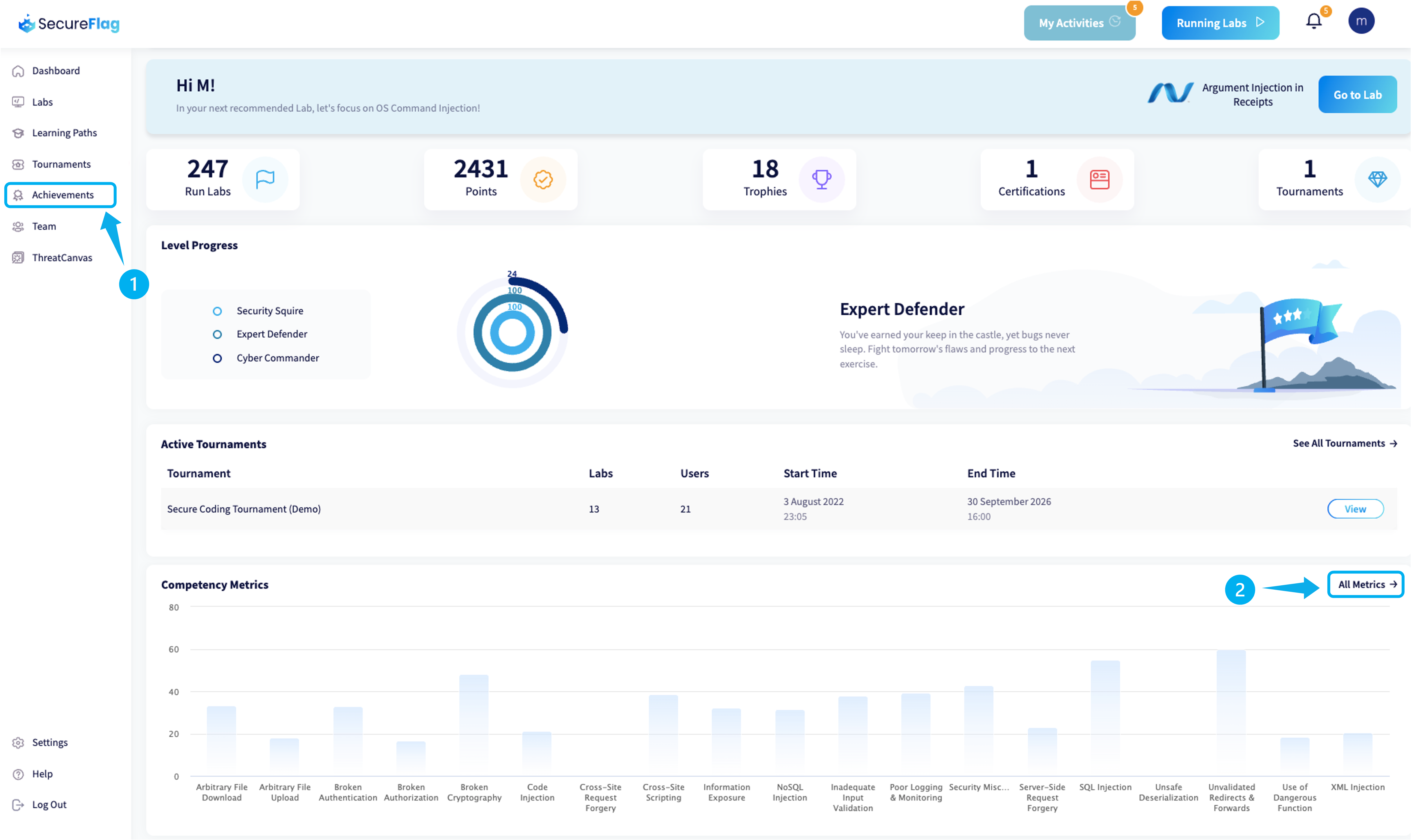Click the SQL Injection competency bar
This screenshot has height=840, width=1411.
[1105, 718]
